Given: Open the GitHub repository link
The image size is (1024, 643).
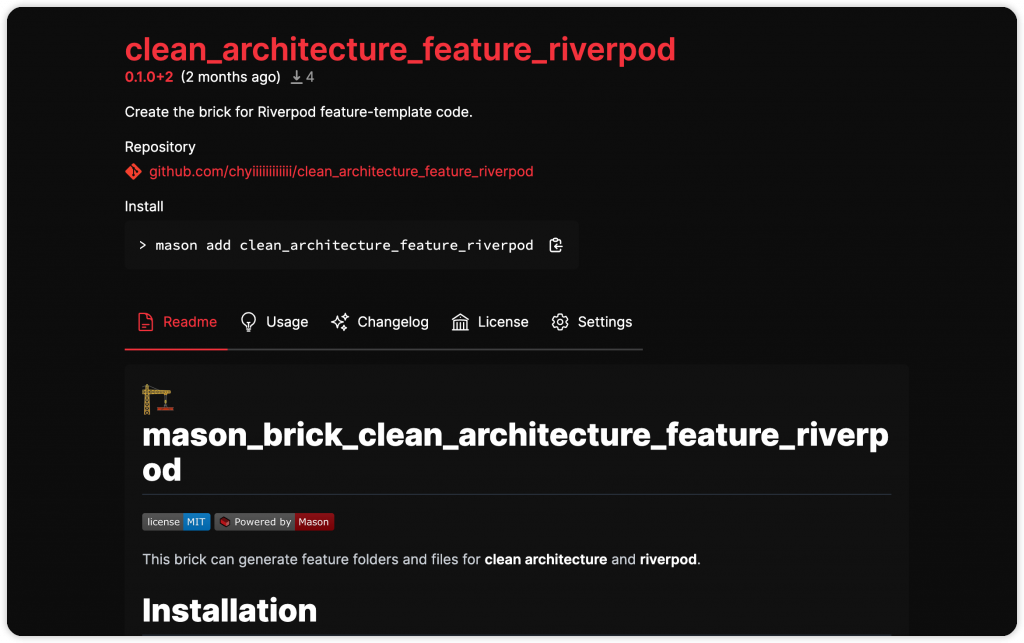Looking at the screenshot, I should tap(341, 172).
